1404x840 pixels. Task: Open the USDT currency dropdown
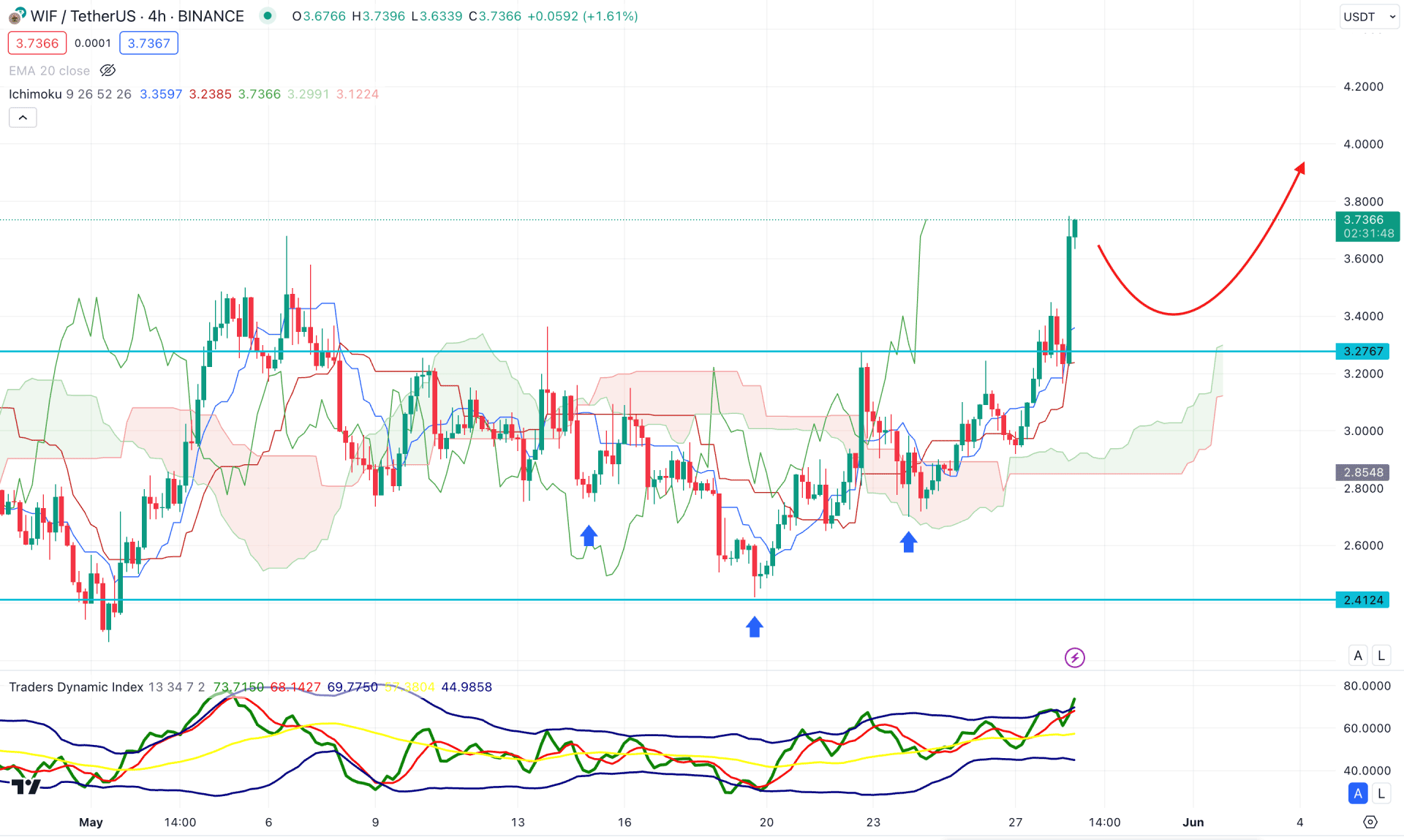(x=1369, y=16)
